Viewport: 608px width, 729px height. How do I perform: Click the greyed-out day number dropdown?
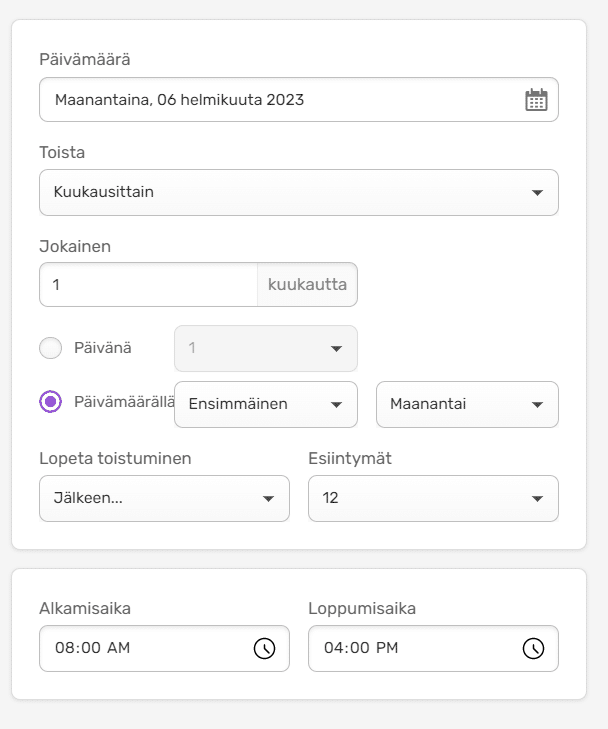pyautogui.click(x=265, y=348)
